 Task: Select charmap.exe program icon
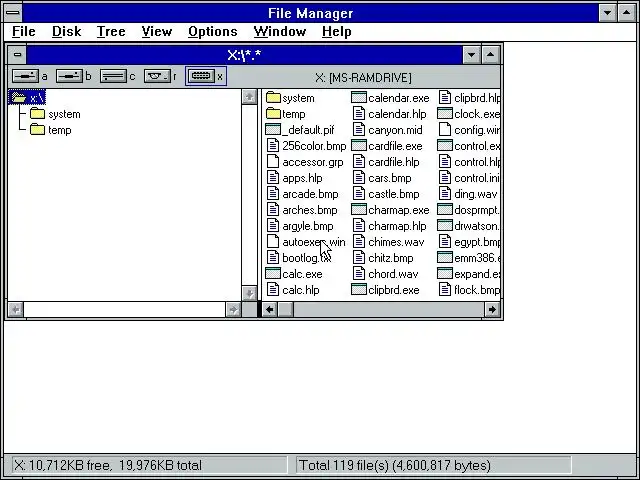click(x=359, y=209)
